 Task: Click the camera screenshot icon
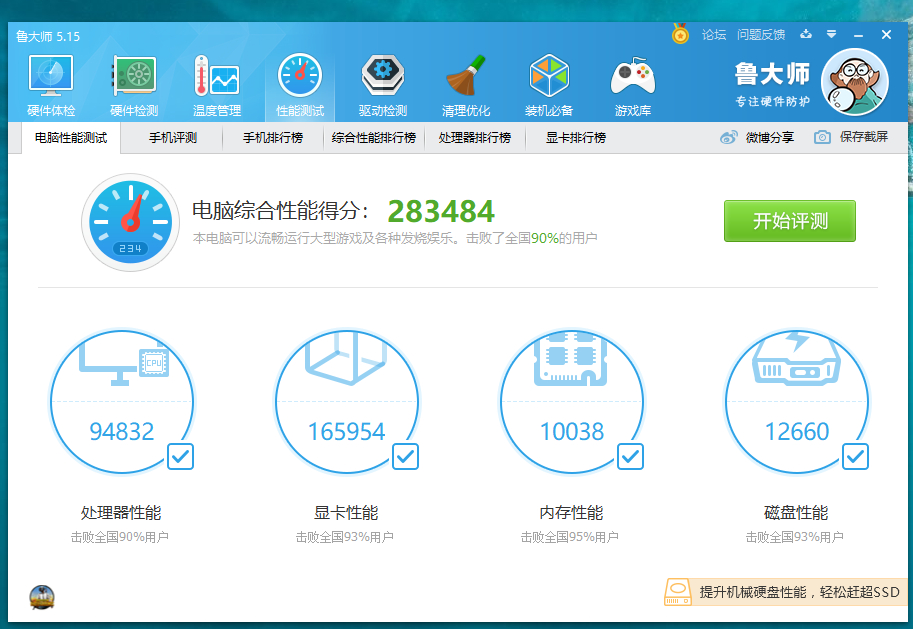point(822,137)
